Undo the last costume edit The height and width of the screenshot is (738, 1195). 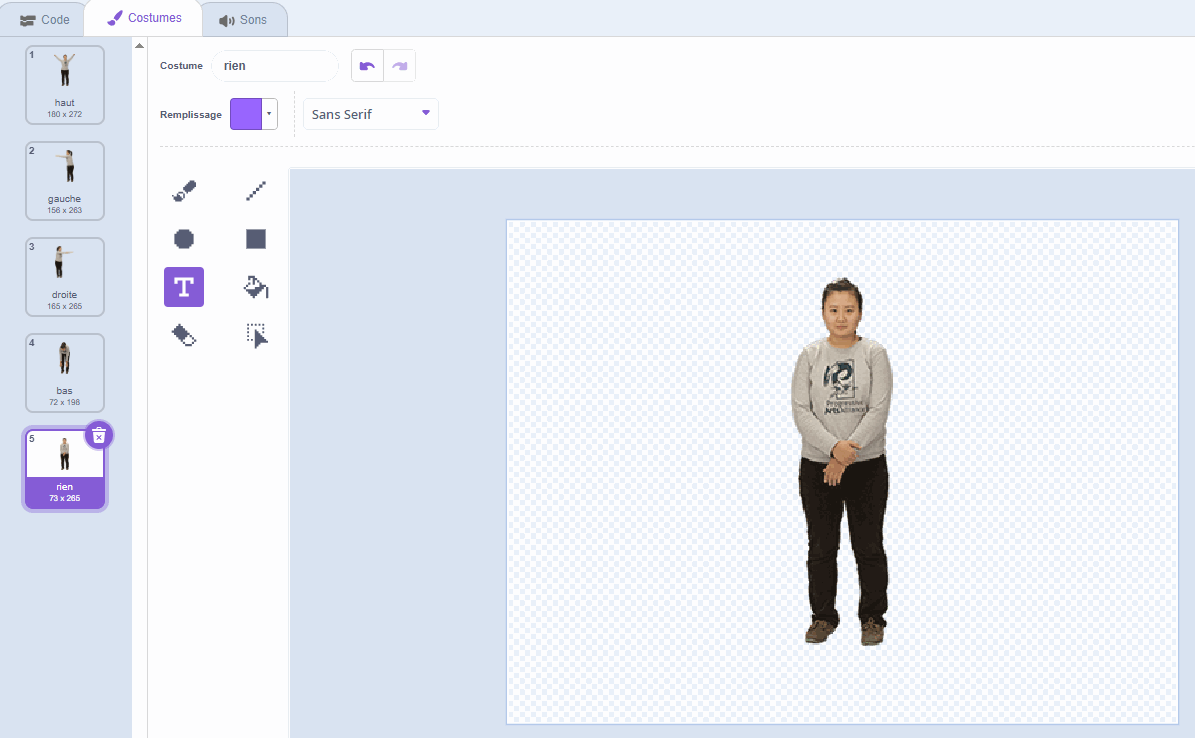[x=367, y=66]
